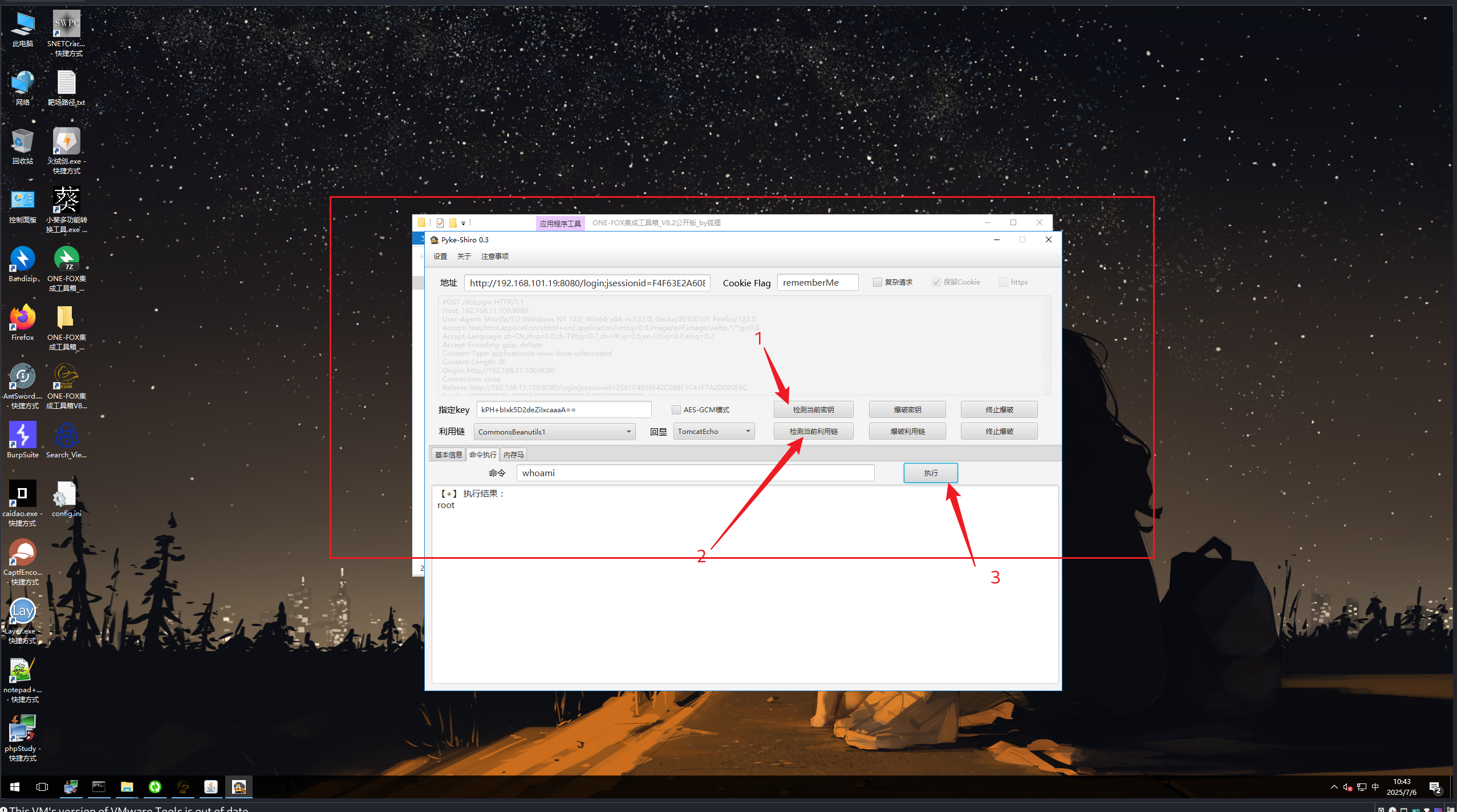Click the Windows Start button
Viewport: 1457px width, 812px height.
point(15,787)
